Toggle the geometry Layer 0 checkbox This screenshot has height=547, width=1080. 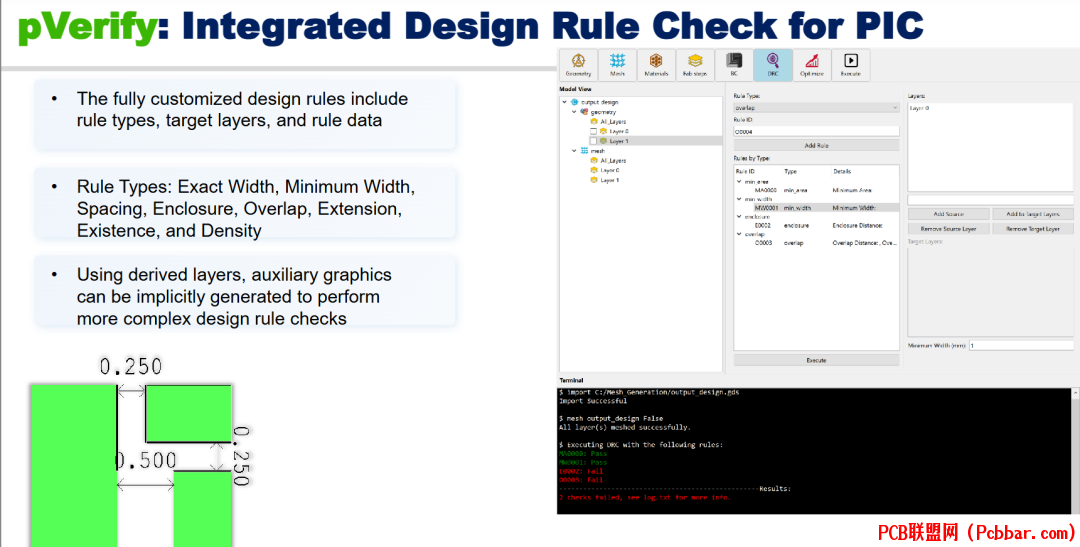pos(593,131)
